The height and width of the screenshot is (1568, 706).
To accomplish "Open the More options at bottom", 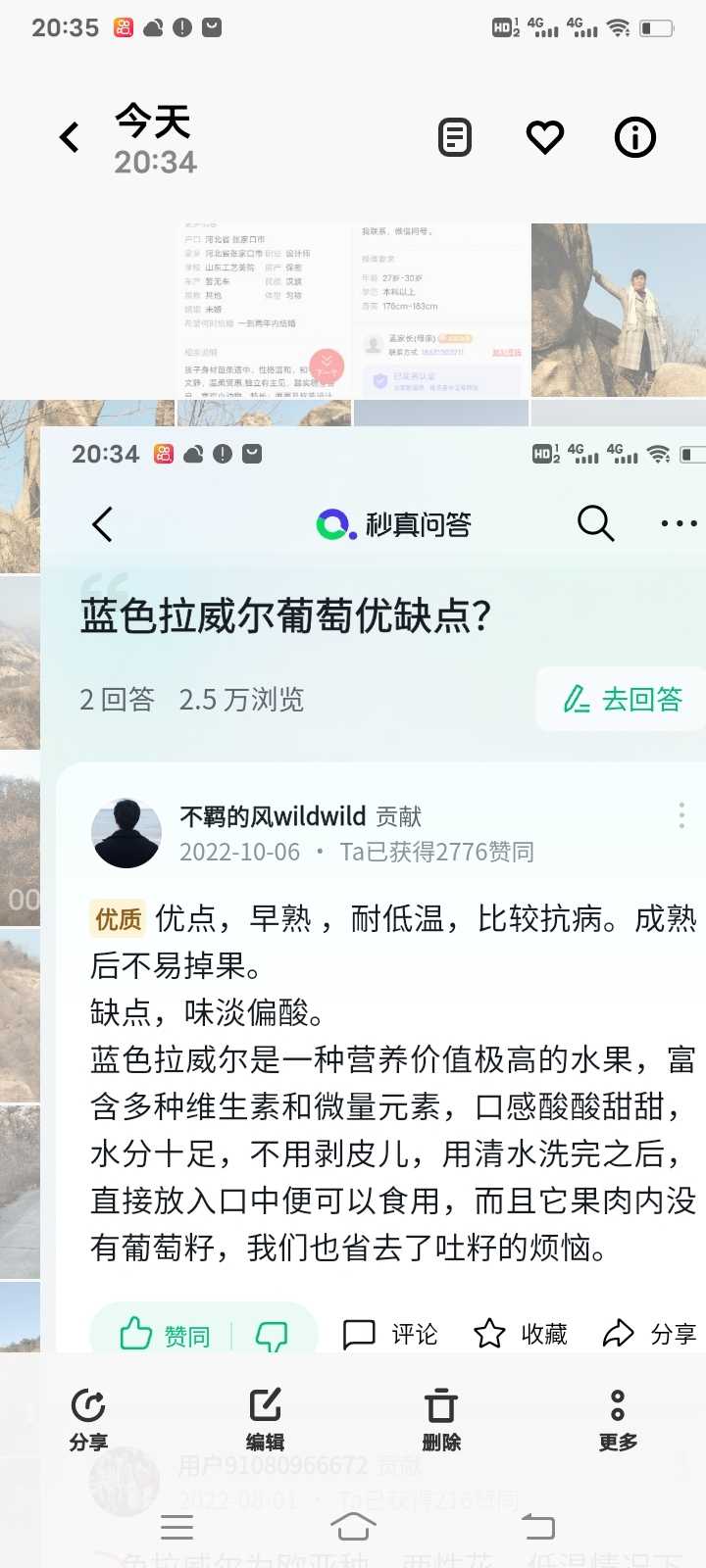I will [x=618, y=1420].
